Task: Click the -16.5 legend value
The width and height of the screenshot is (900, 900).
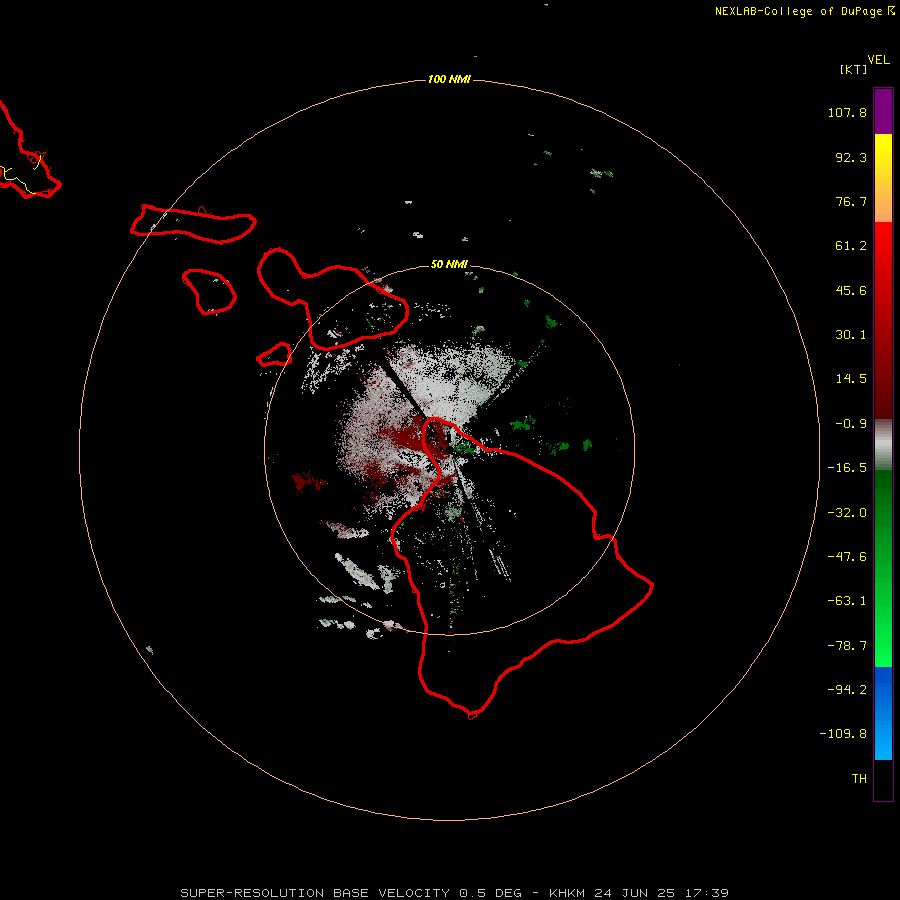Action: point(847,468)
